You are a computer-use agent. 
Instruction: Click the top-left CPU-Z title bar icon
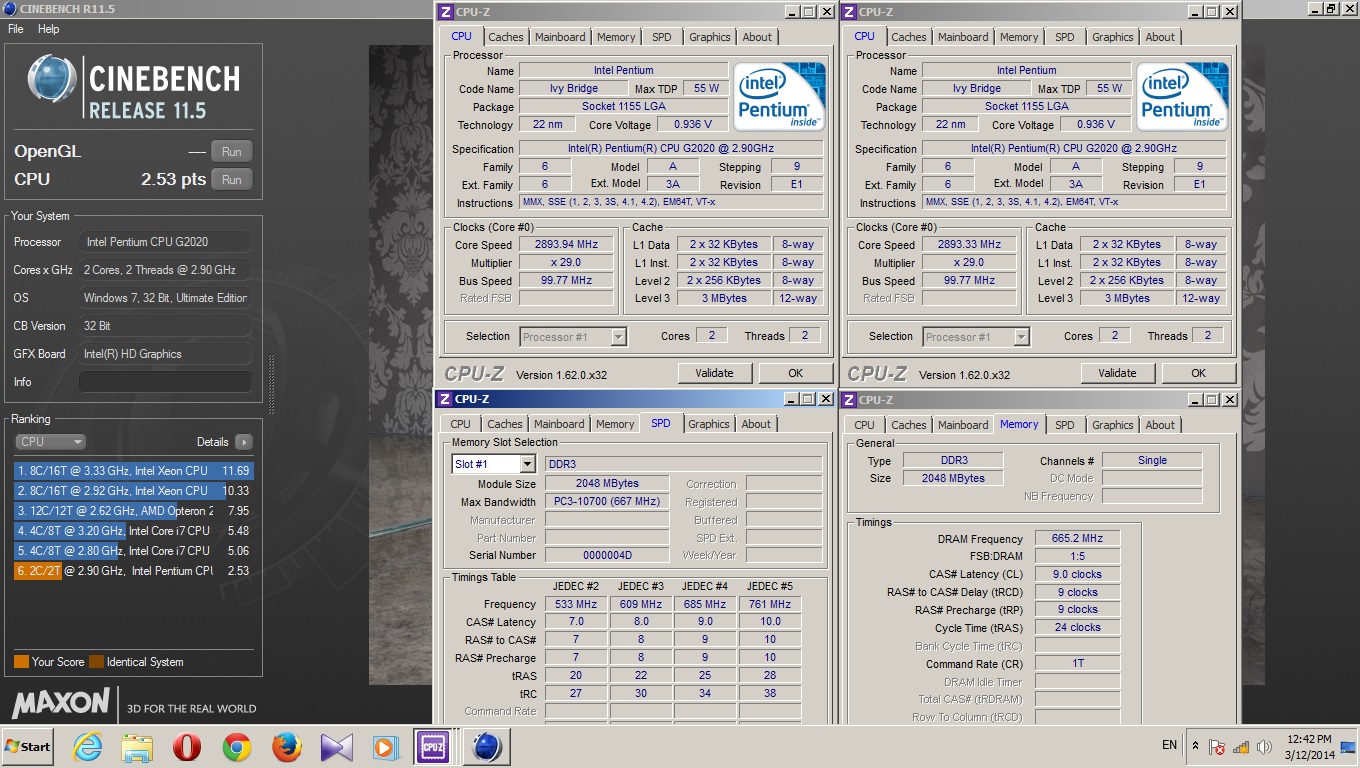[x=445, y=12]
